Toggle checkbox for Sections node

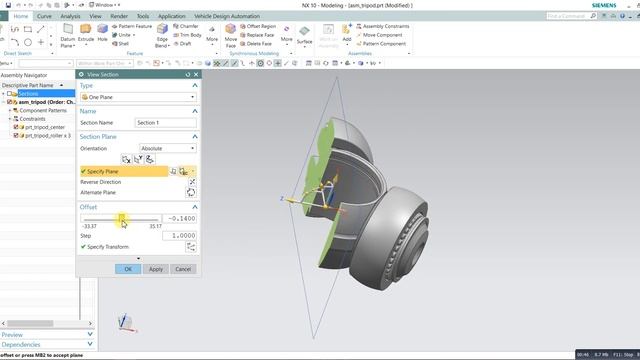[x=9, y=94]
